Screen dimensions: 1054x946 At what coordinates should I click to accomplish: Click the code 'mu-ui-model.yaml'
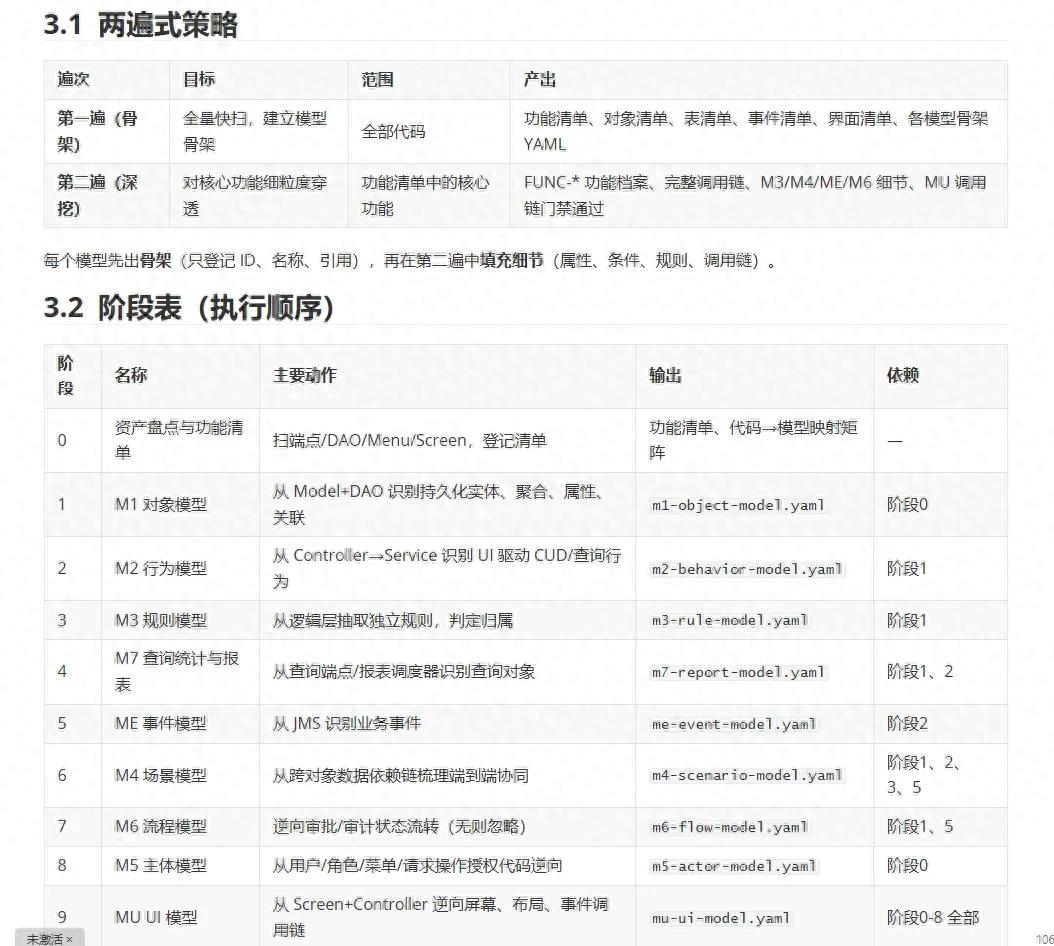tap(721, 918)
